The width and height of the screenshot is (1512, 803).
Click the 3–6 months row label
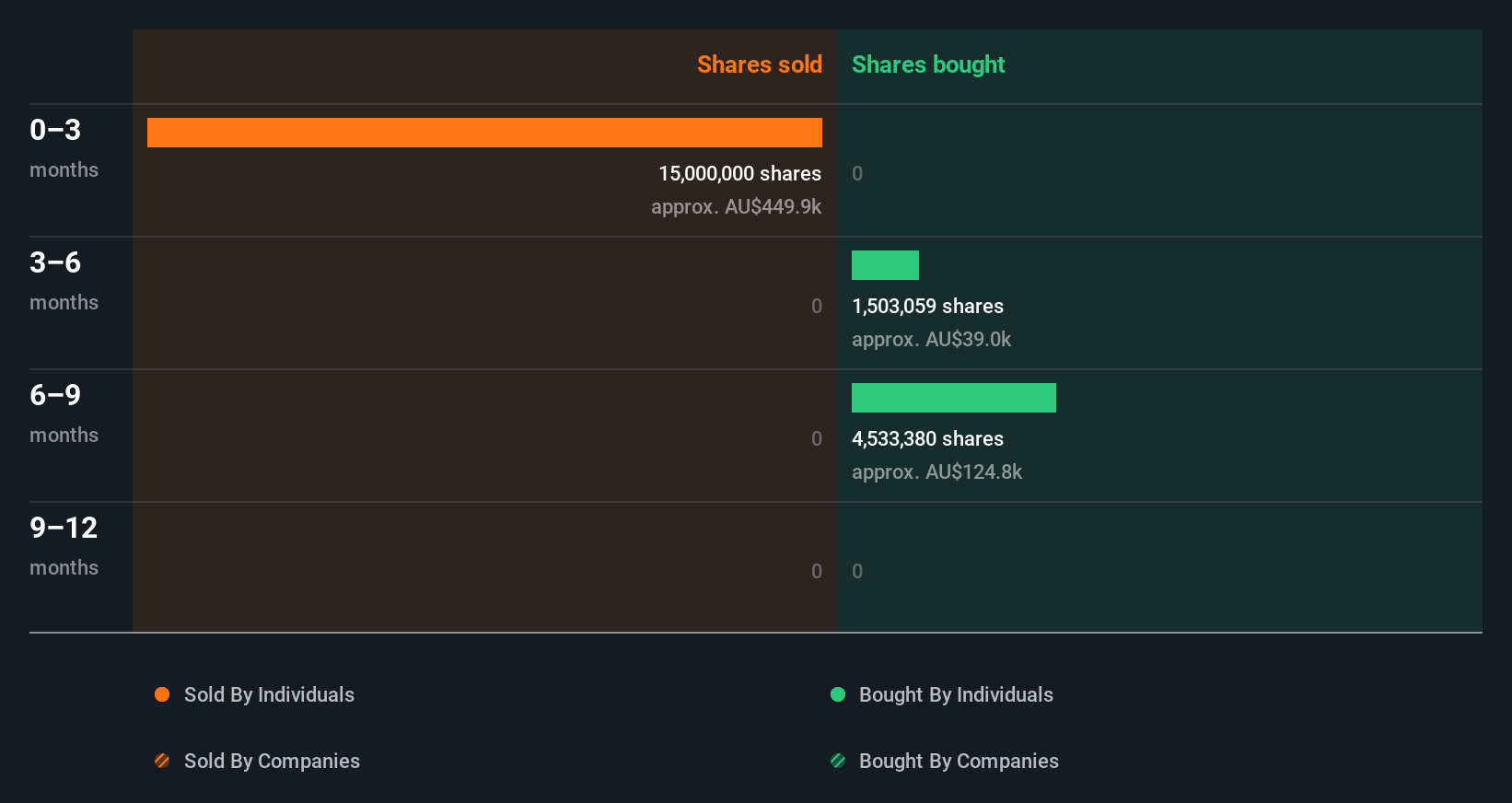[64, 280]
